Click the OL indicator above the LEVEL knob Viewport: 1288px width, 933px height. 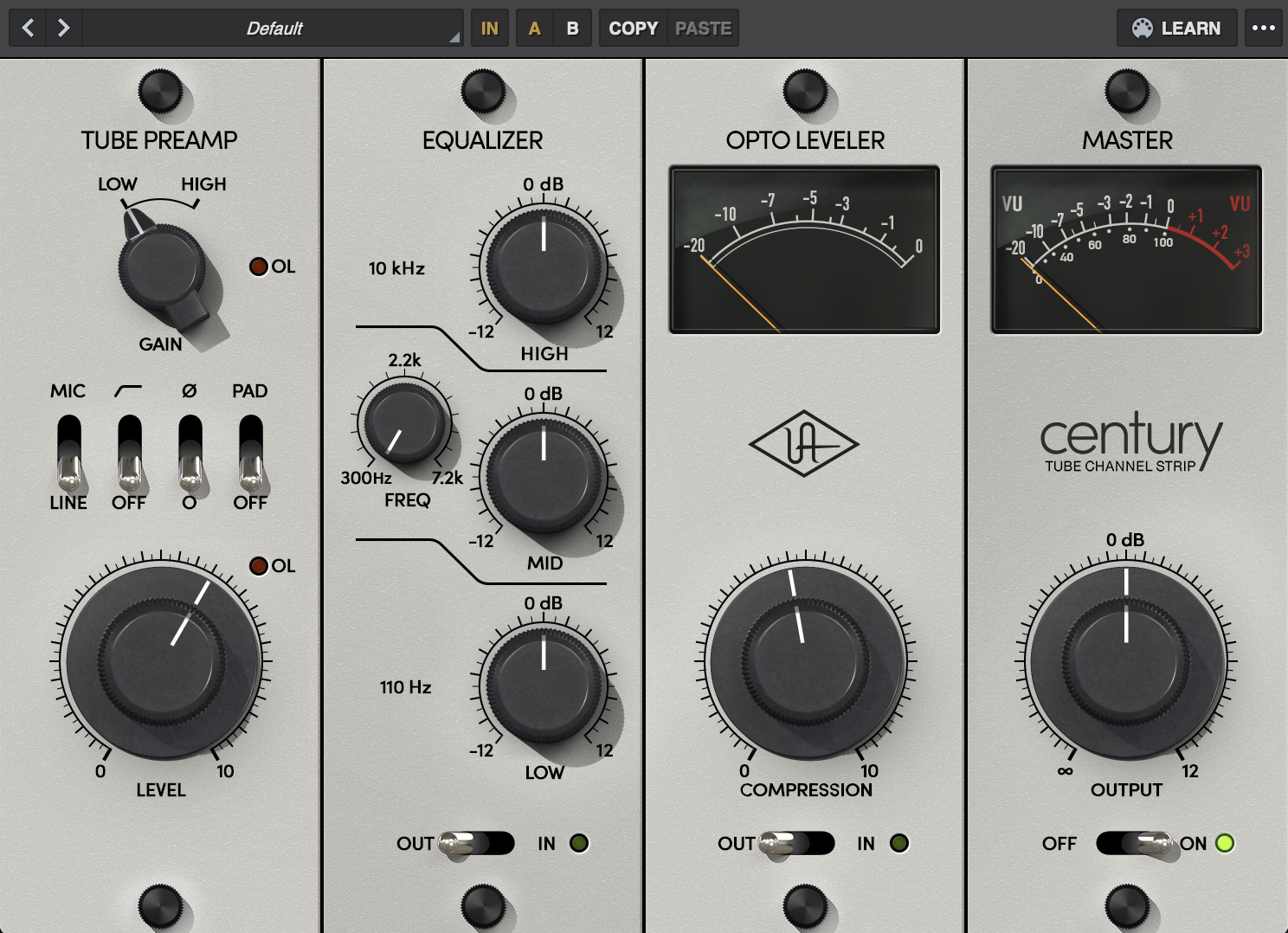(258, 566)
